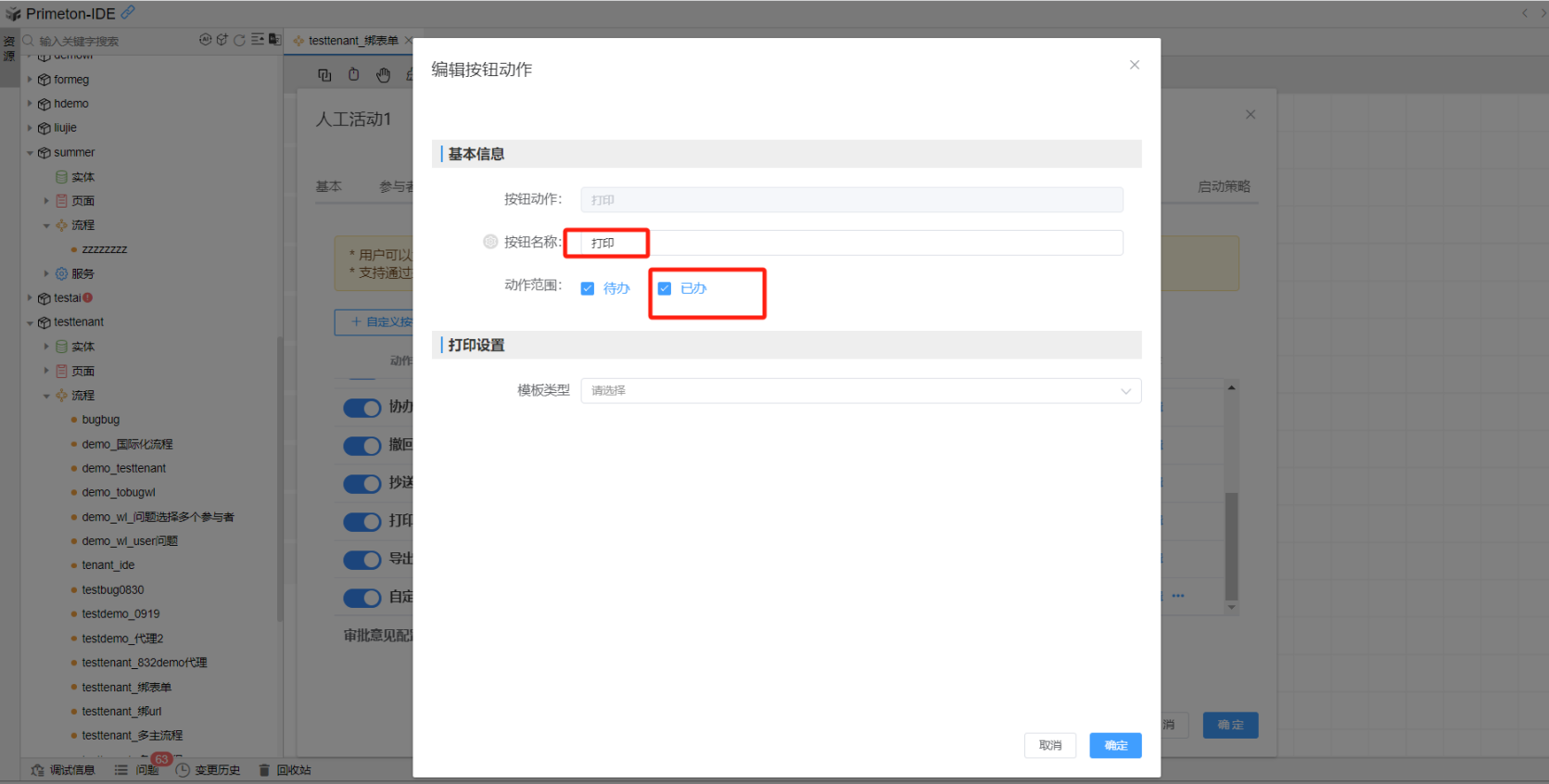
Task: Open 变更历史 from the status bar
Action: tap(209, 770)
